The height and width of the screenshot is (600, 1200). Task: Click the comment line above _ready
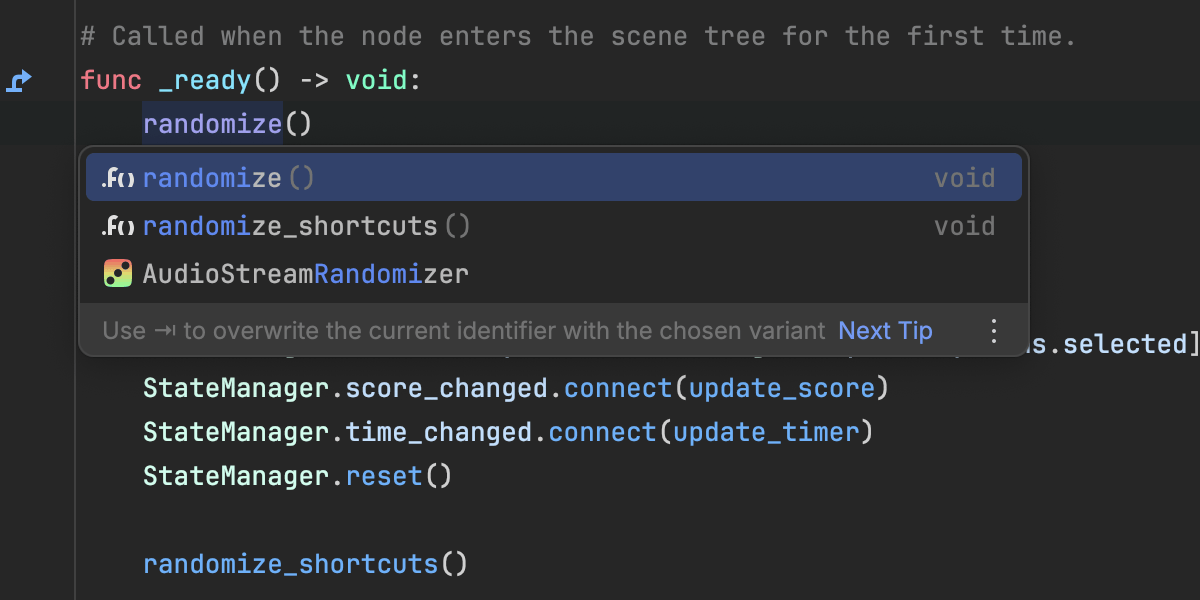[x=578, y=37]
